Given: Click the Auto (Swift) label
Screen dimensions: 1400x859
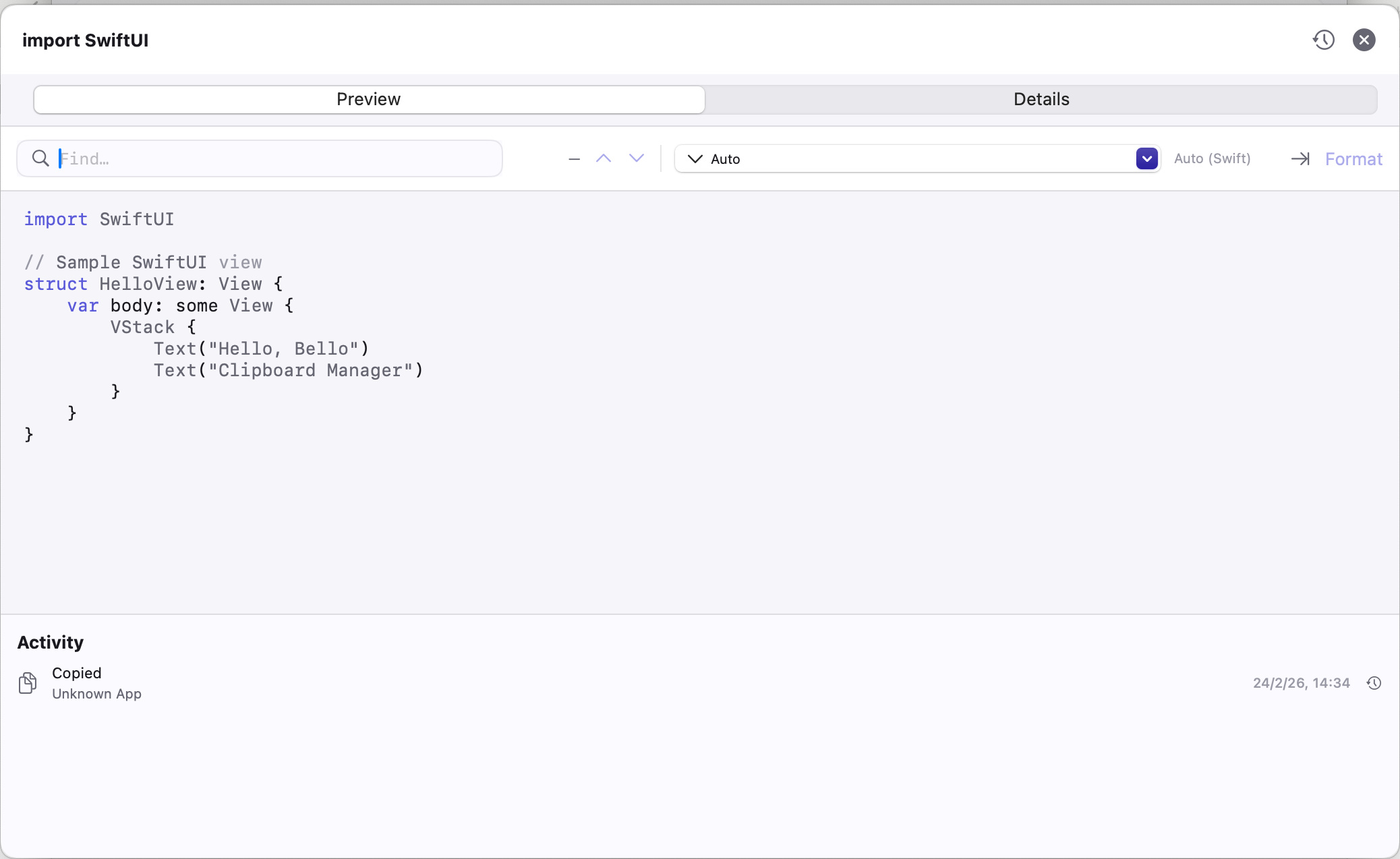Looking at the screenshot, I should click(1212, 158).
